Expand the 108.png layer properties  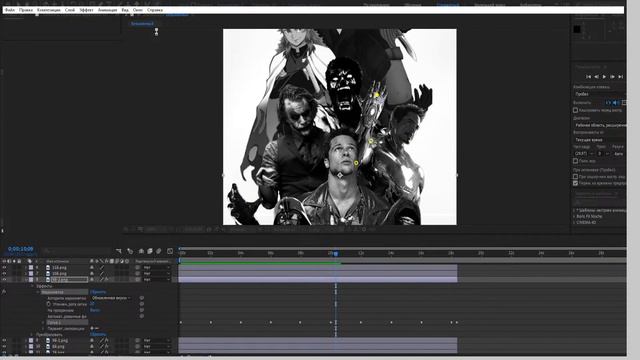pos(26,273)
